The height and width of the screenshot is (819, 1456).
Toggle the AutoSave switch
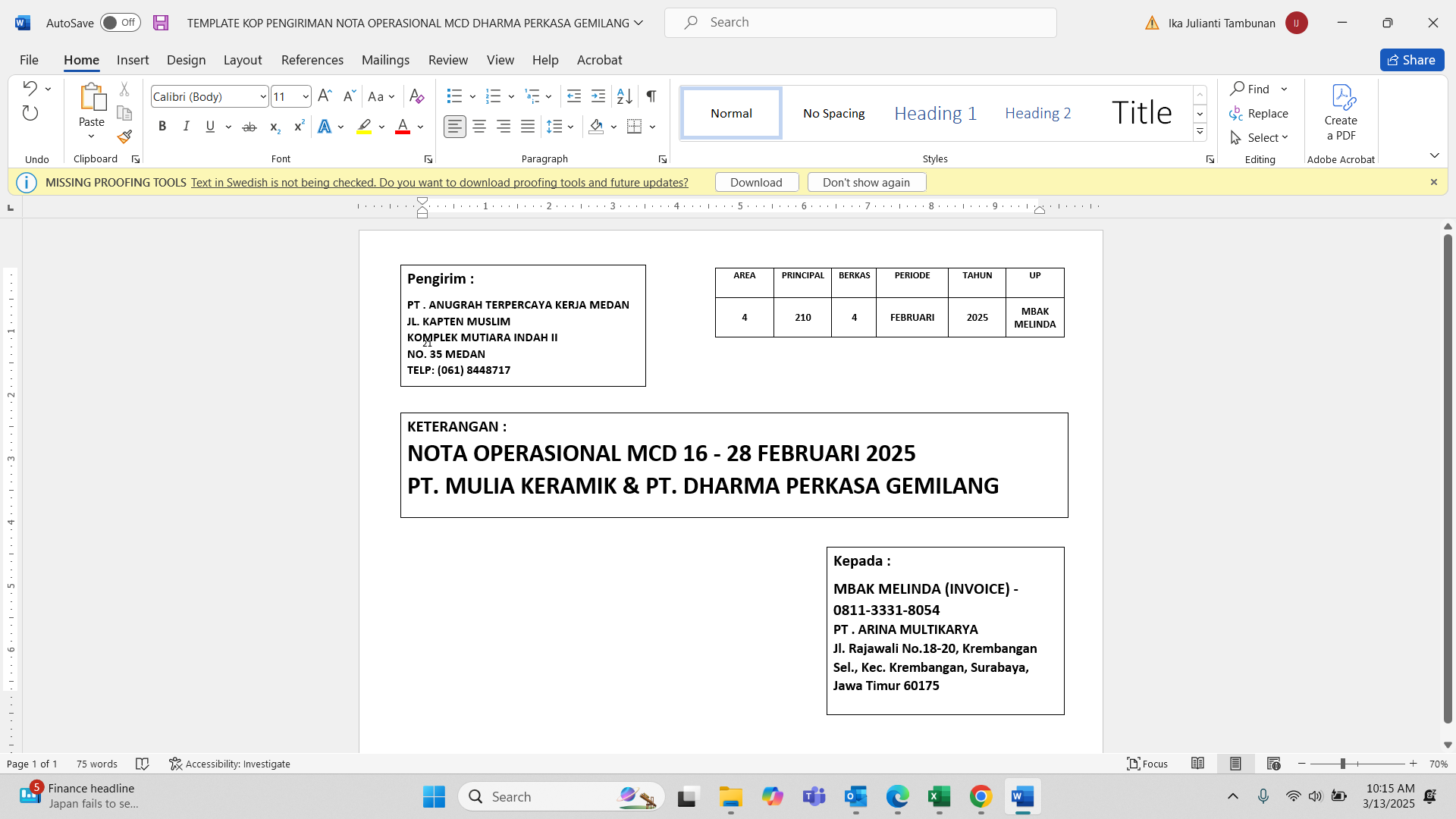121,23
